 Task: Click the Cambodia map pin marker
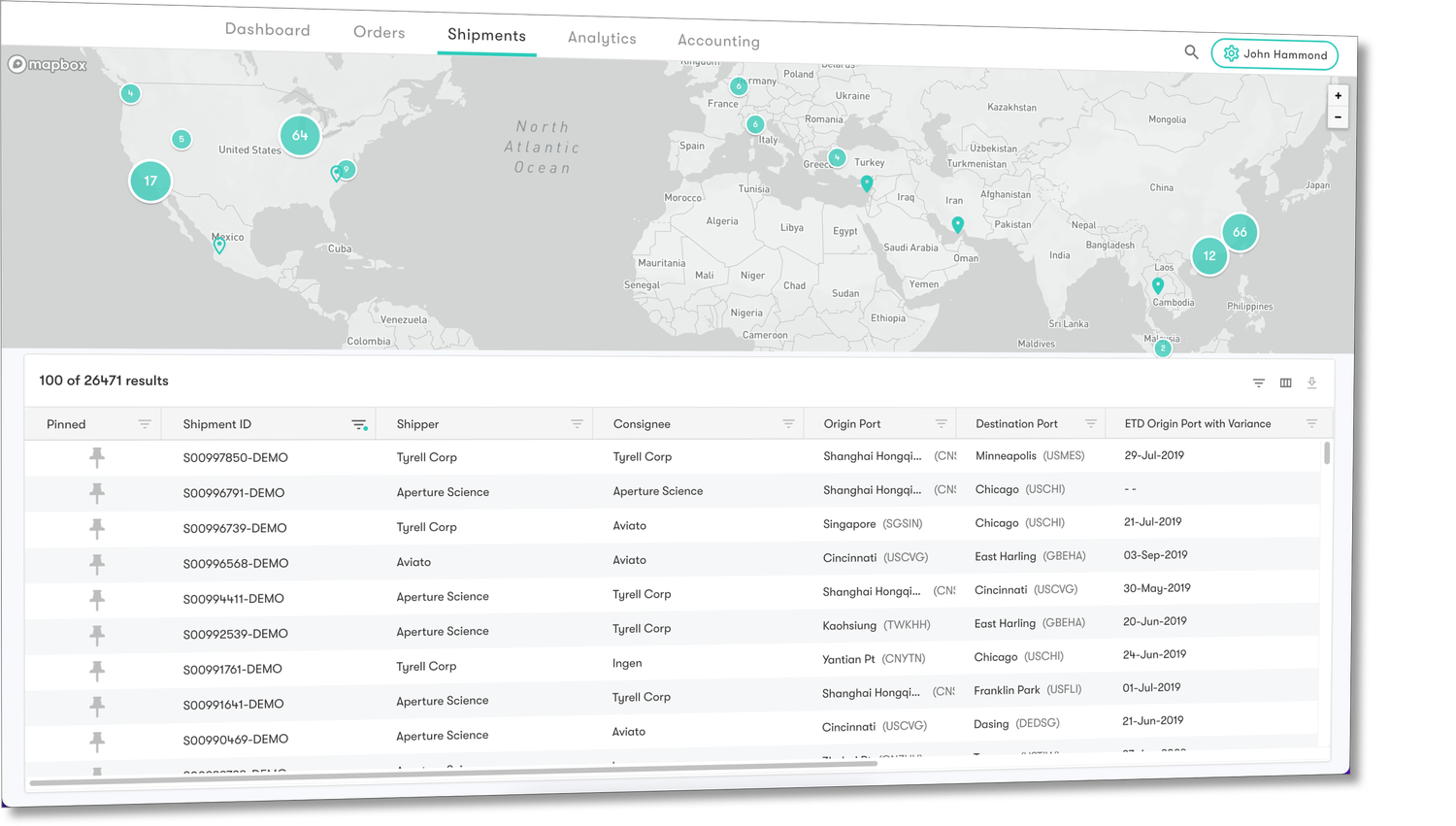[1157, 285]
